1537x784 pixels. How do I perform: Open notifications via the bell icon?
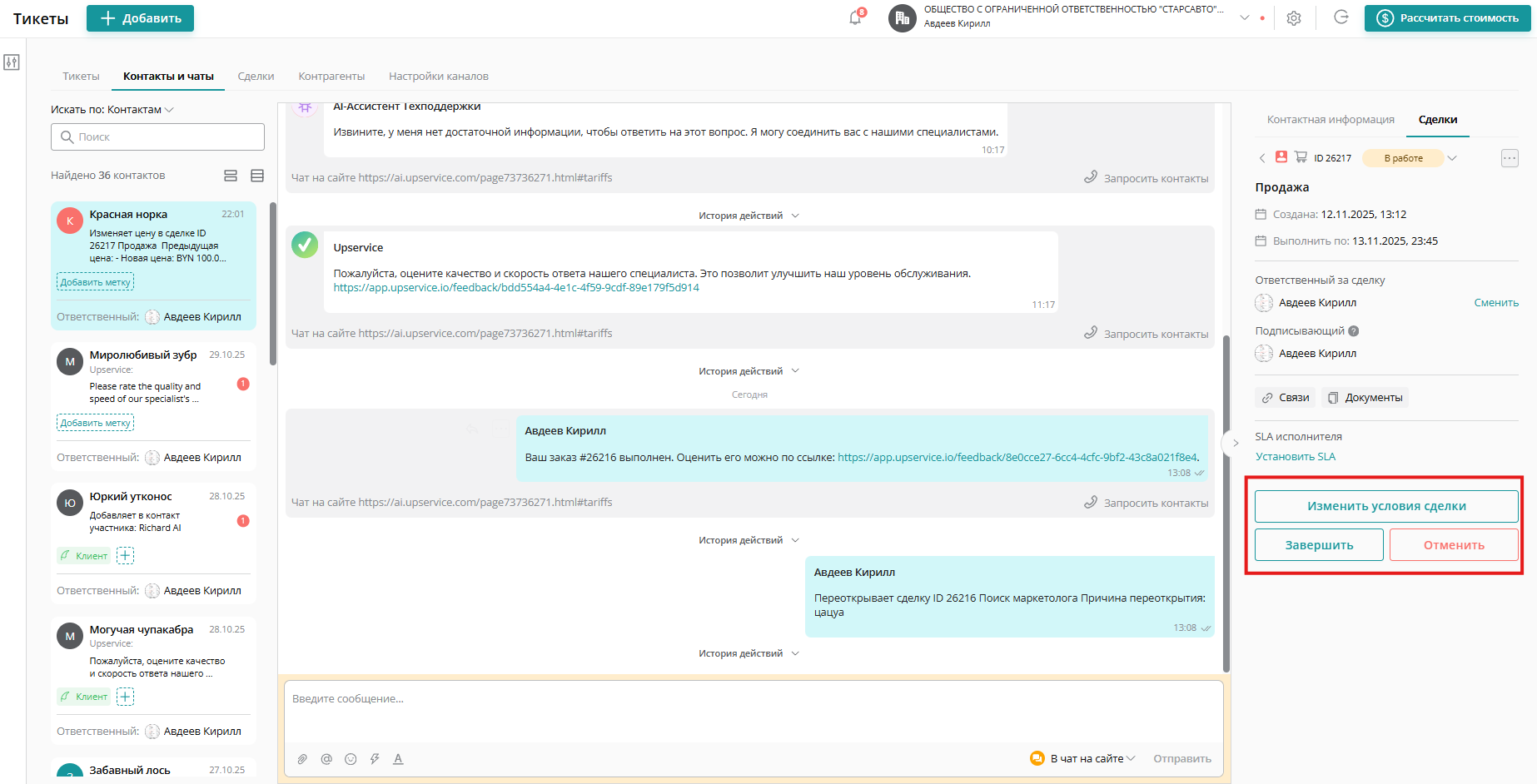pos(854,17)
